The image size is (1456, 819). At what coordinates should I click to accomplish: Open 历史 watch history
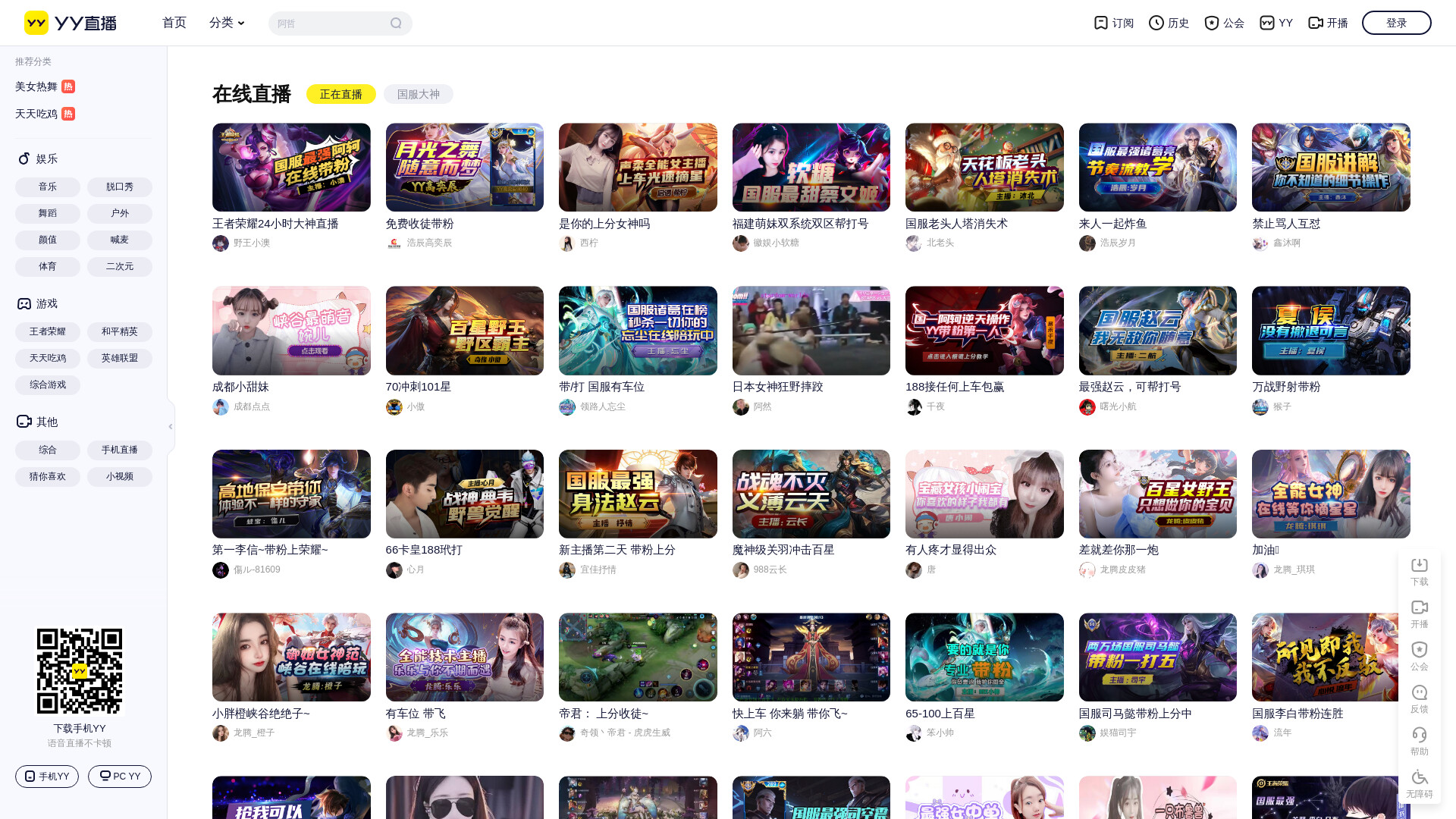tap(1169, 23)
